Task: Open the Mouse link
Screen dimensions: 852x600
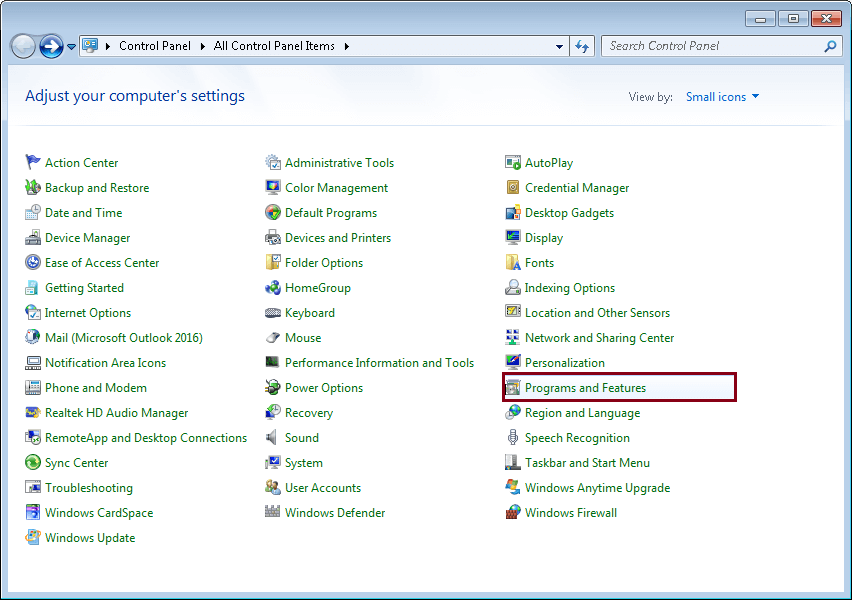Action: (303, 338)
